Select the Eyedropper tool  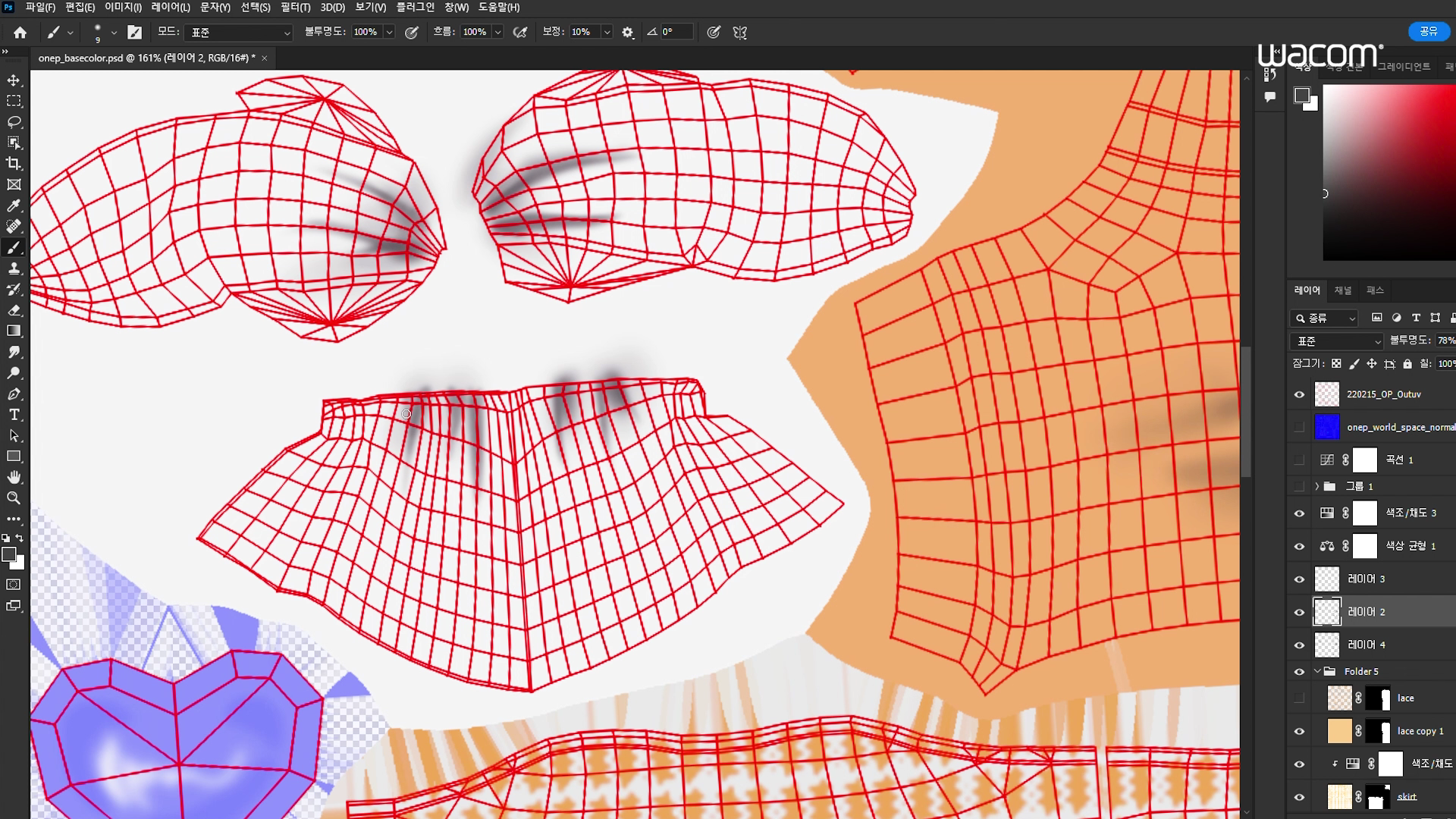[x=14, y=206]
